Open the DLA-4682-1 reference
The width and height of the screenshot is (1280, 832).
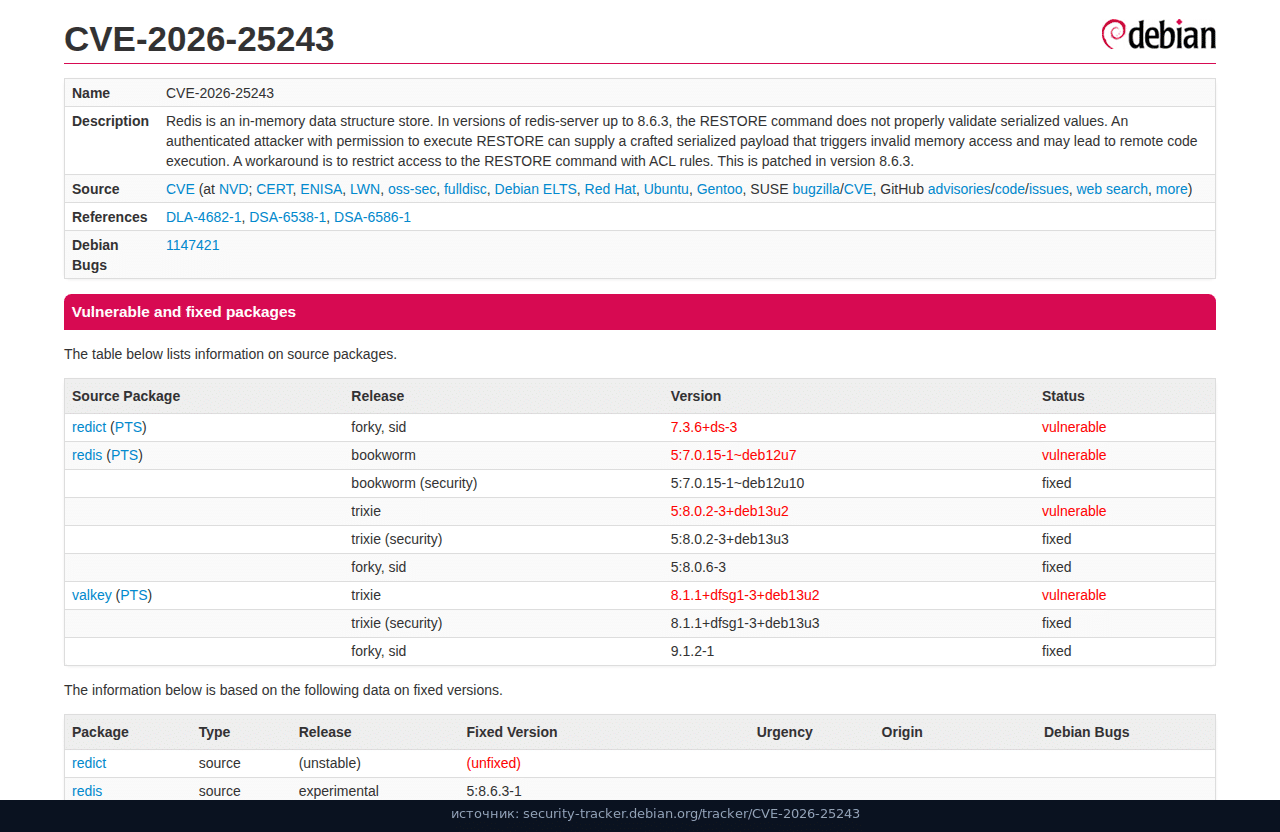tap(204, 217)
